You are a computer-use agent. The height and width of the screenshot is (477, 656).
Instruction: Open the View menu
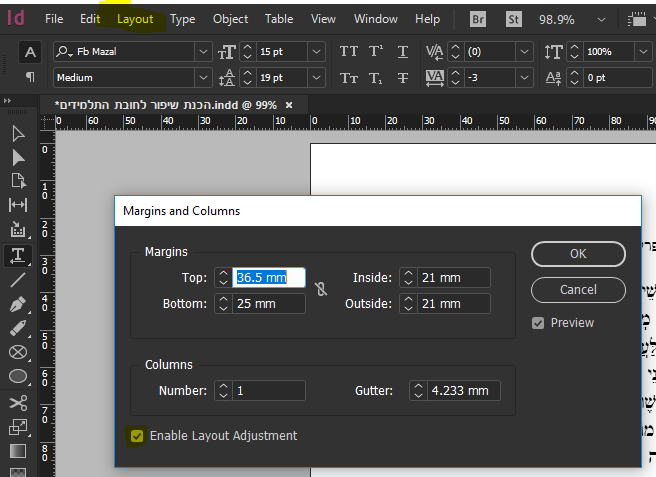click(323, 19)
